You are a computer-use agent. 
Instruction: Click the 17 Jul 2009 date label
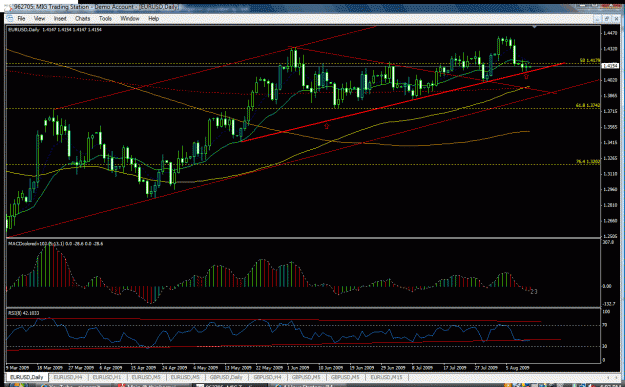[455, 367]
